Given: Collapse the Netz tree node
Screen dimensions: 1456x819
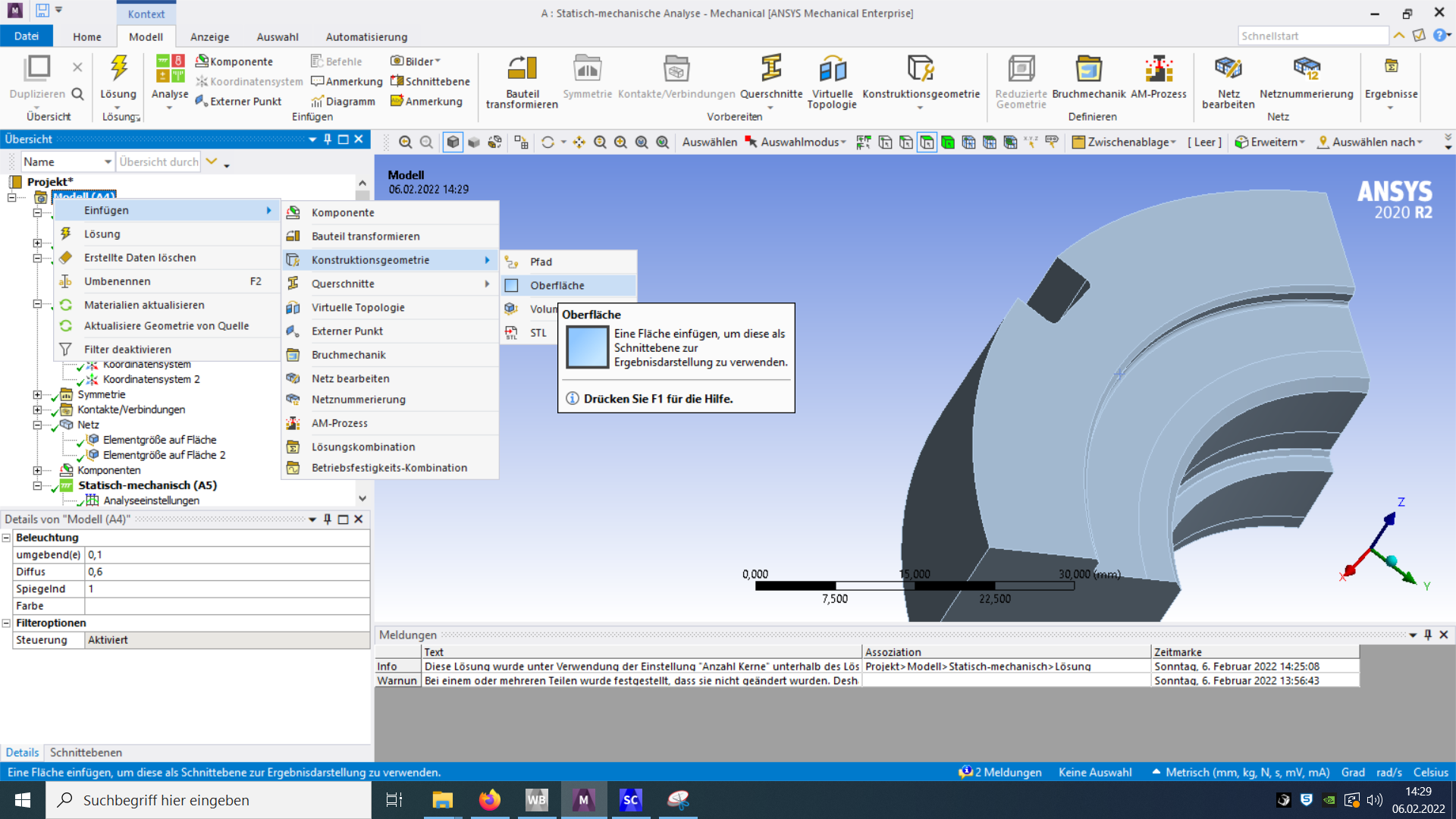Looking at the screenshot, I should 36,425.
